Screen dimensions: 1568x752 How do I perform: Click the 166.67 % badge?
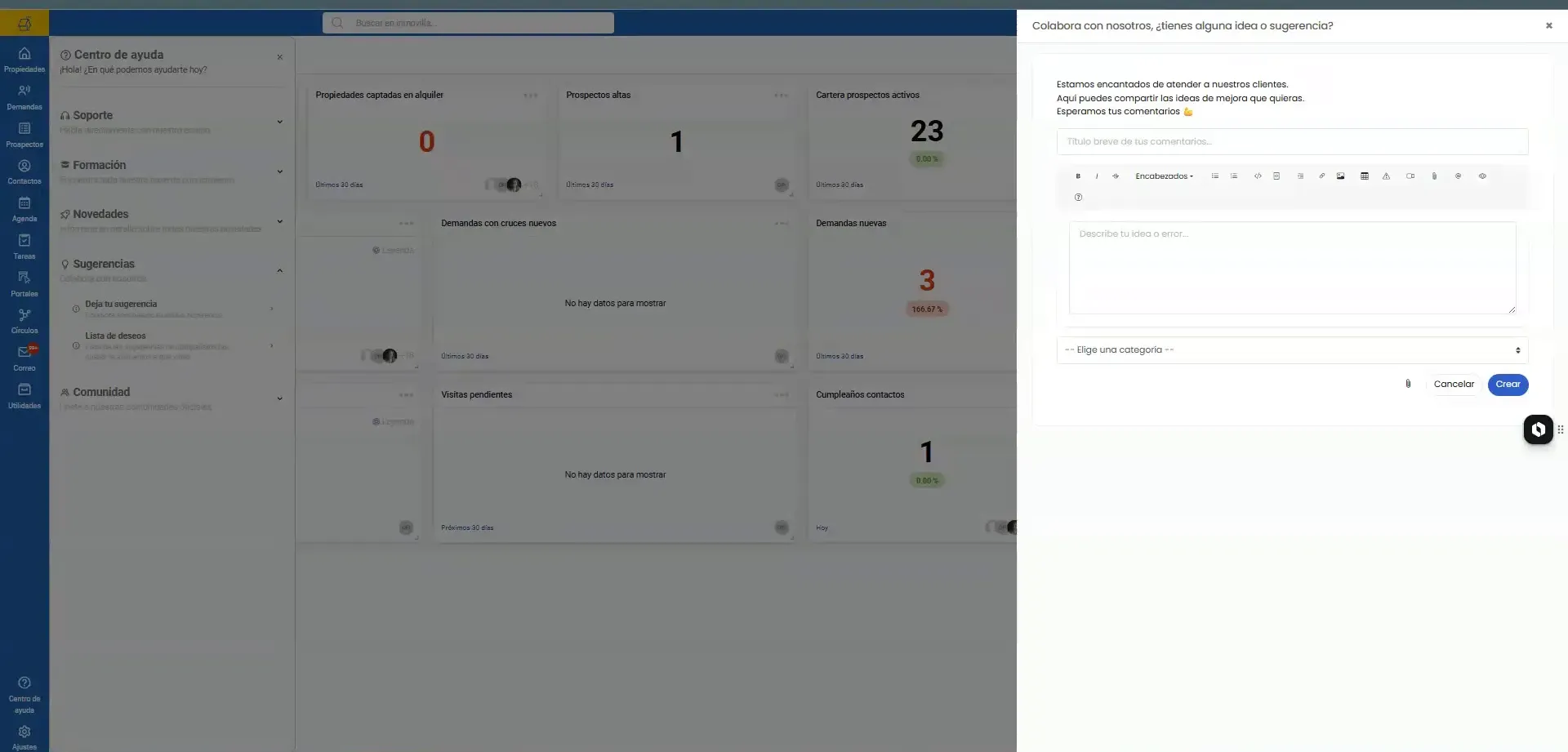pos(927,309)
